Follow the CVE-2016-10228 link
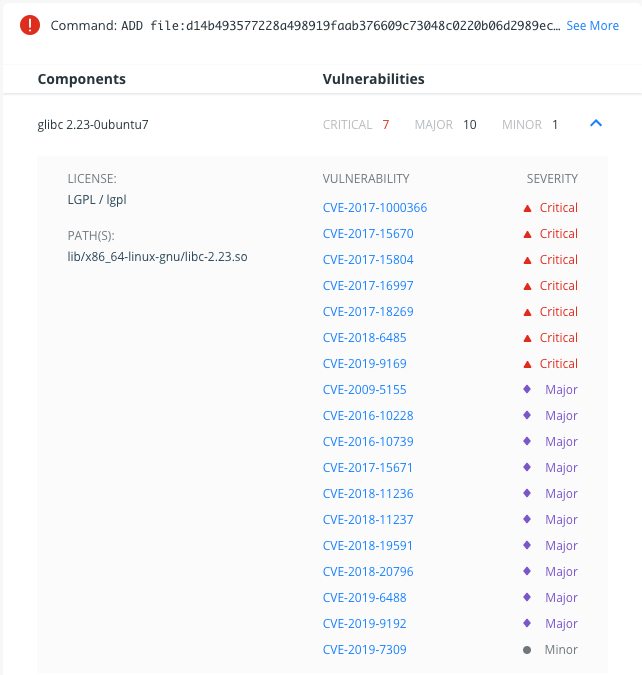The image size is (642, 675). tap(368, 415)
